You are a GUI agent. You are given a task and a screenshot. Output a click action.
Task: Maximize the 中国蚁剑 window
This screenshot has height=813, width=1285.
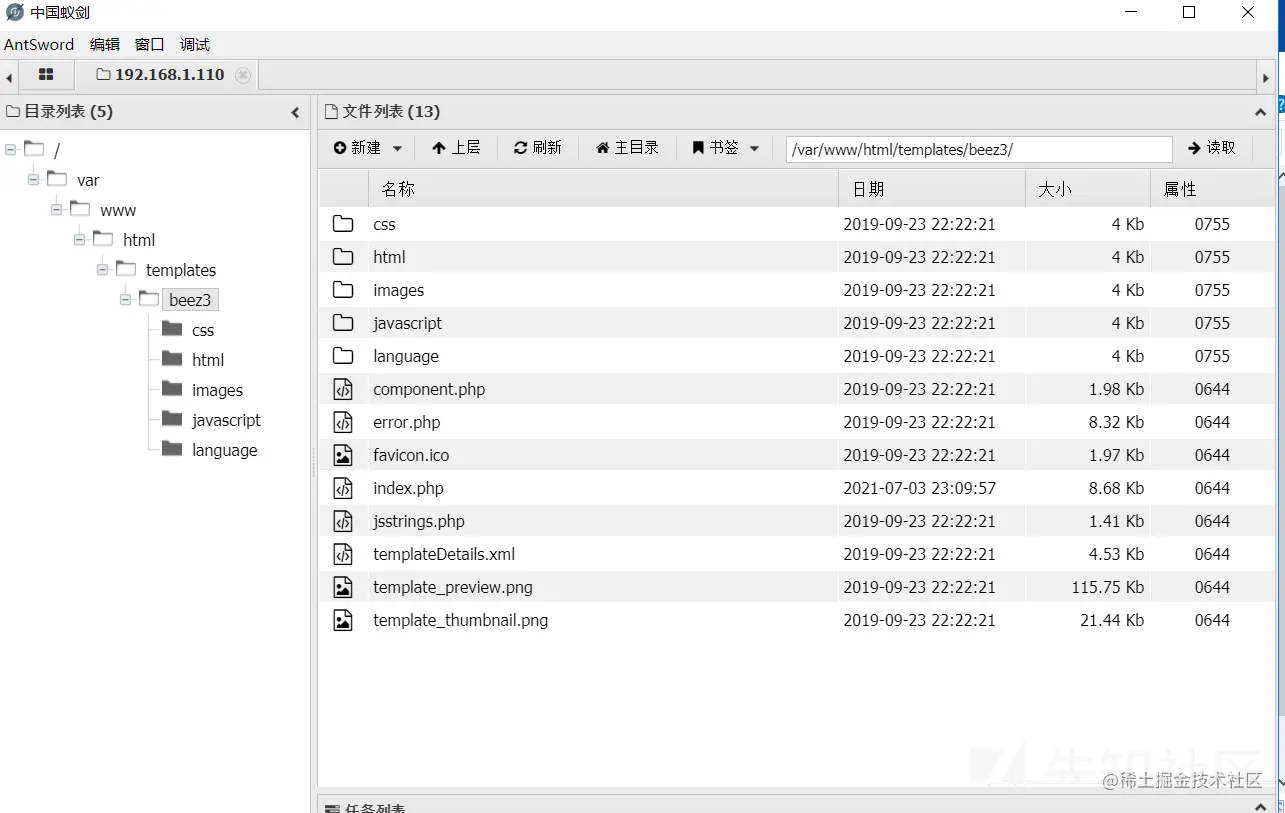click(1189, 13)
